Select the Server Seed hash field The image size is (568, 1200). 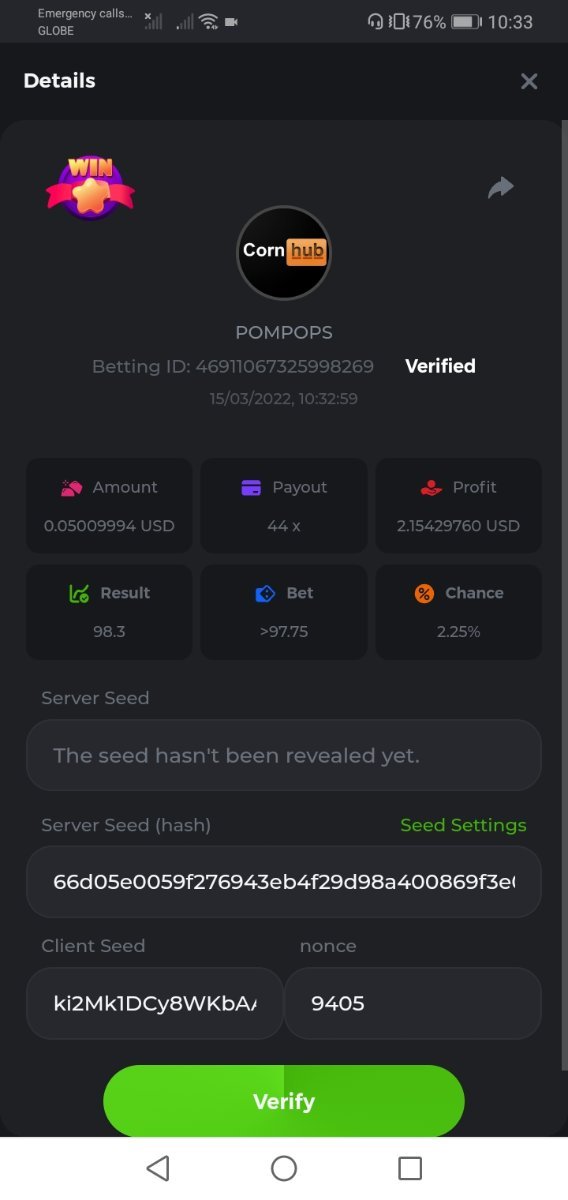(x=284, y=882)
